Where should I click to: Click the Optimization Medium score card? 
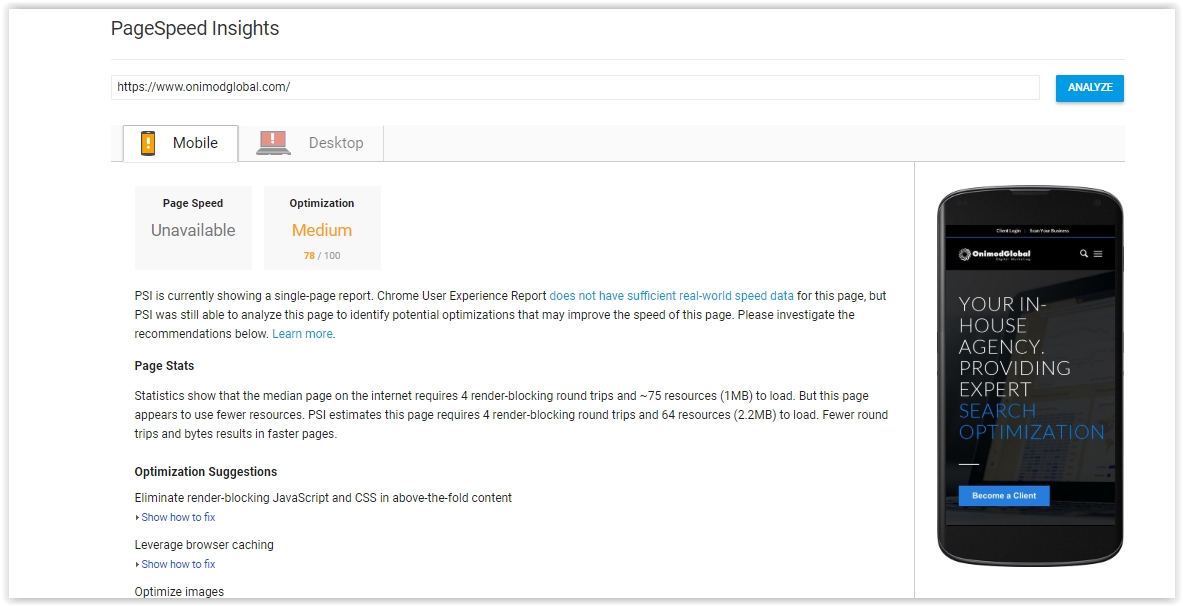(x=322, y=227)
